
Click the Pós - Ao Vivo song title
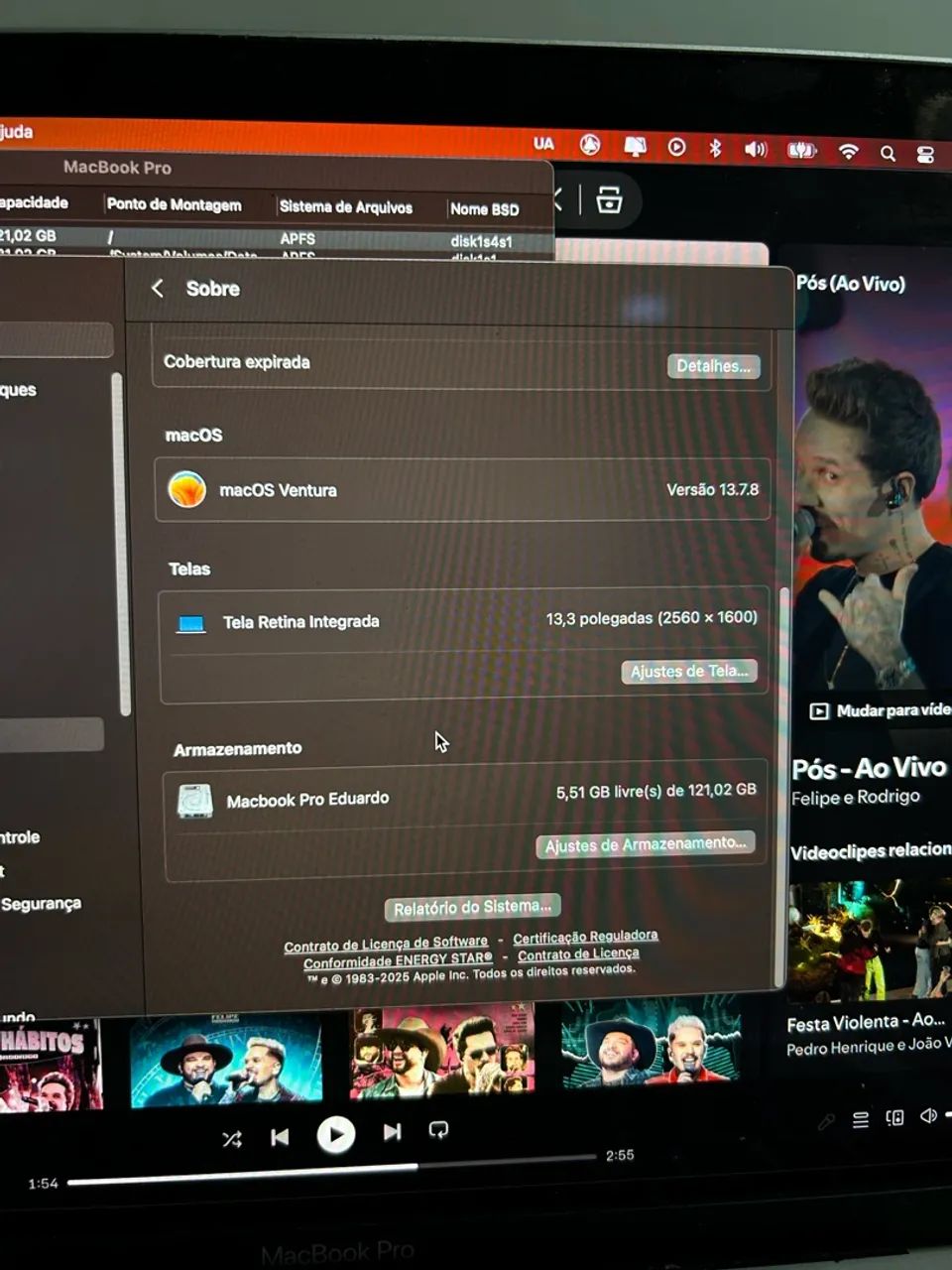coord(869,767)
